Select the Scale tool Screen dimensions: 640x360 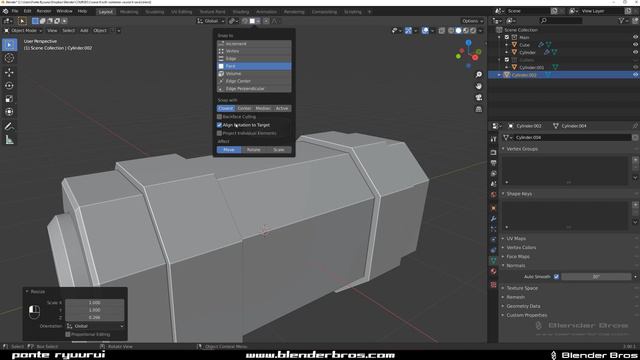pos(9,99)
